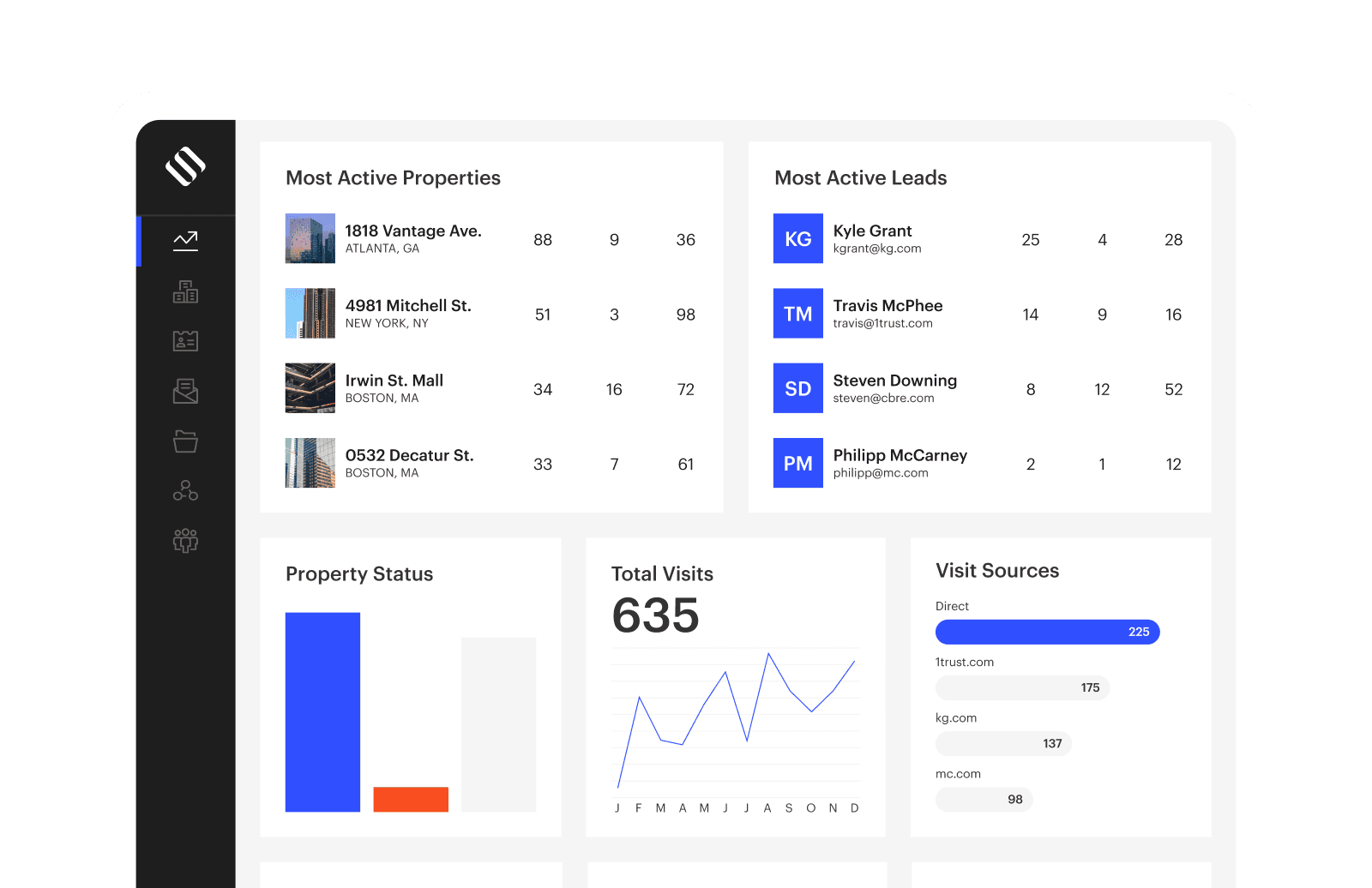Open the Irwin St. Mall thumbnail
Screen dimensions: 1372x888
310,388
